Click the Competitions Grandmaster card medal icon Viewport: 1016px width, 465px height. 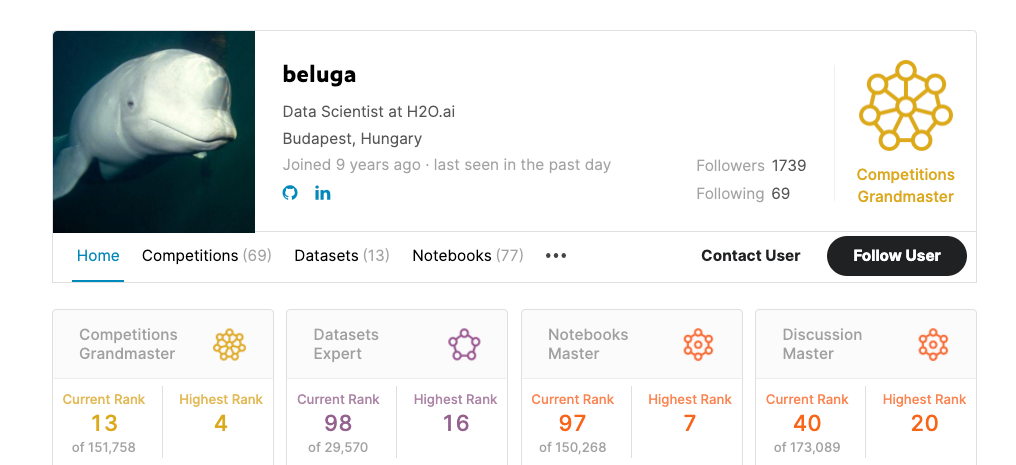(229, 345)
